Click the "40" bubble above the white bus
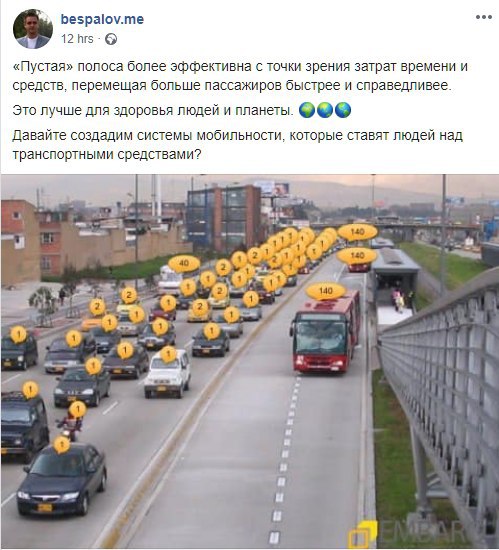The image size is (499, 550). (x=184, y=263)
